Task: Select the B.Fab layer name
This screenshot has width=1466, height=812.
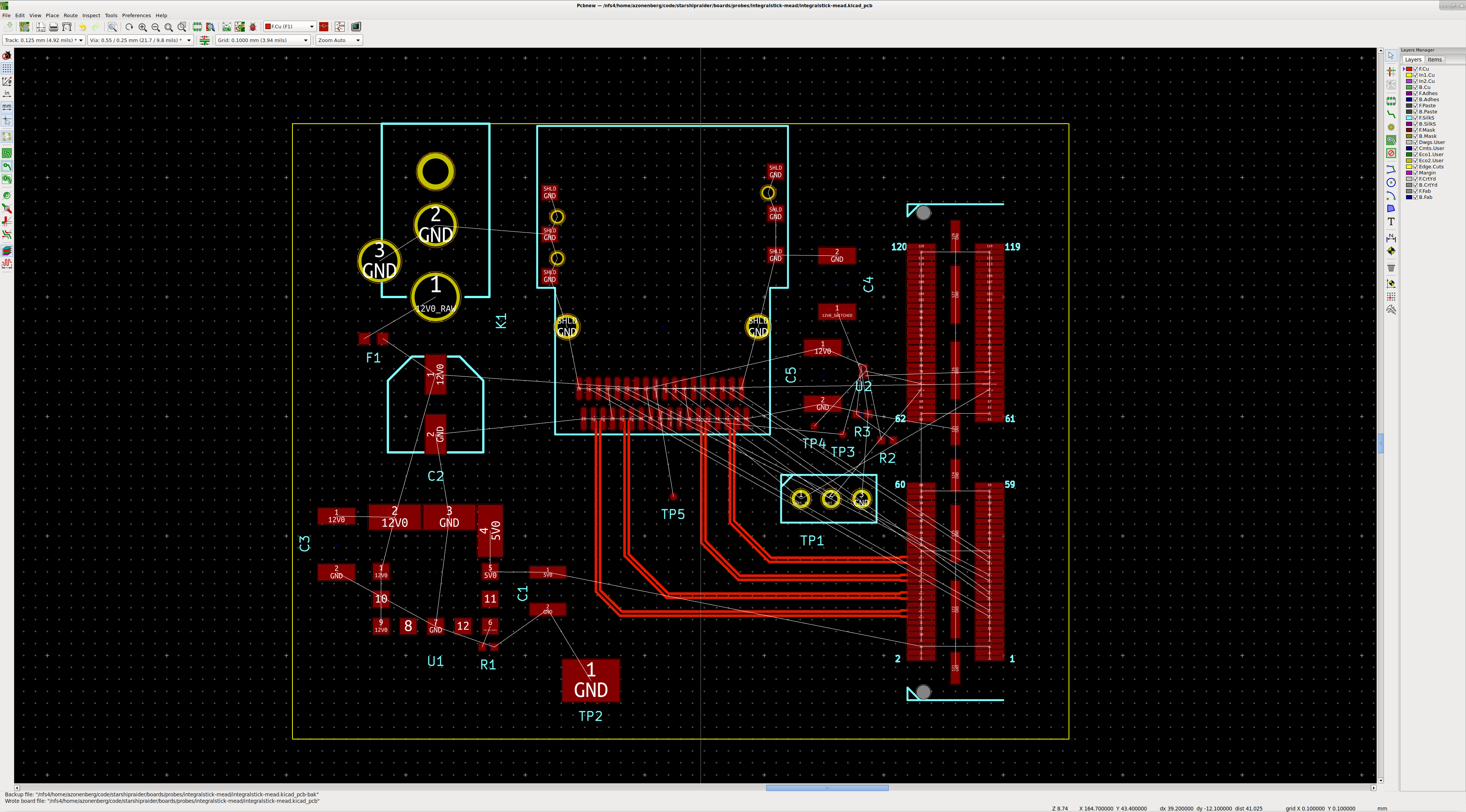Action: [x=1425, y=197]
